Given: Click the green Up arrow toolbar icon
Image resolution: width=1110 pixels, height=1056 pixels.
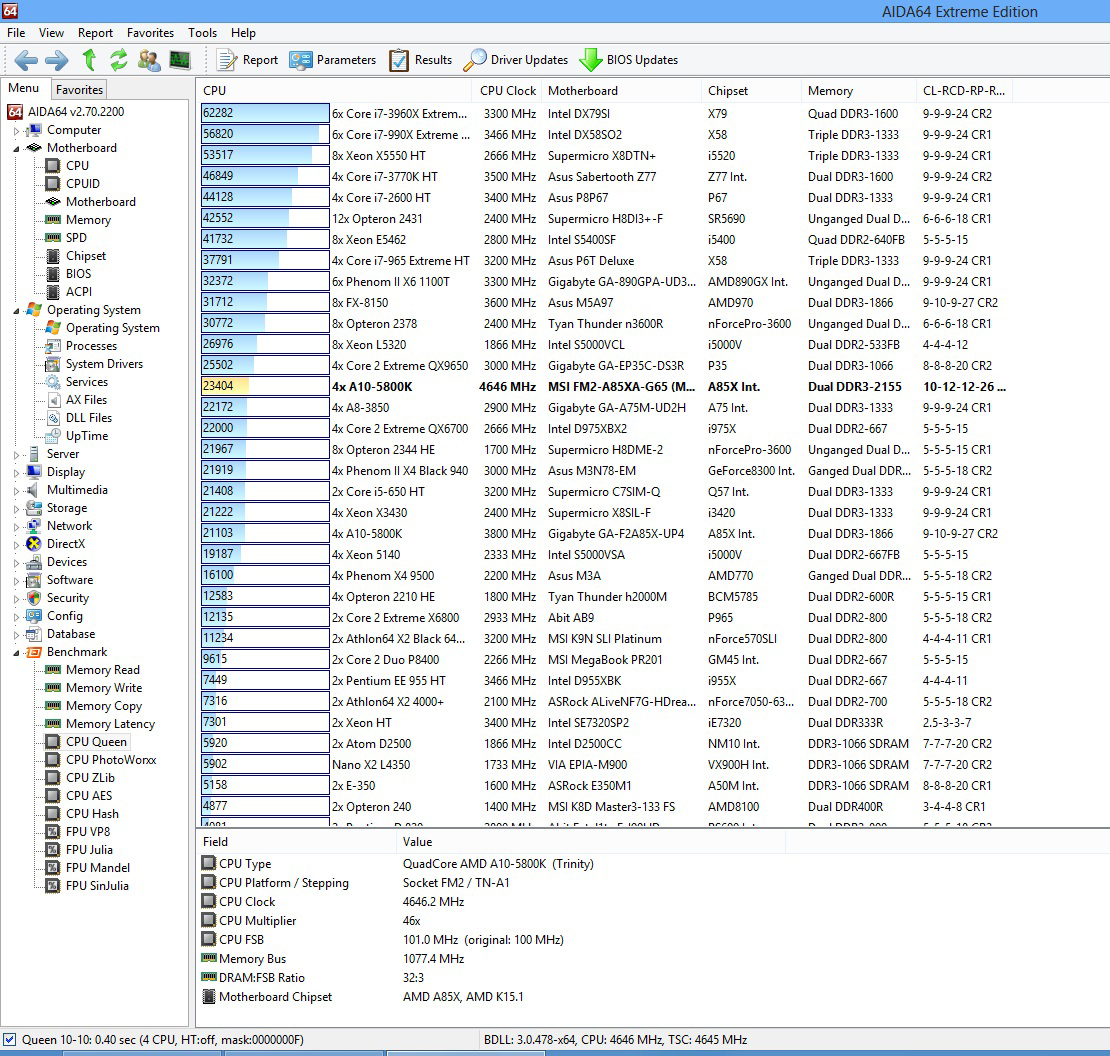Looking at the screenshot, I should [89, 60].
